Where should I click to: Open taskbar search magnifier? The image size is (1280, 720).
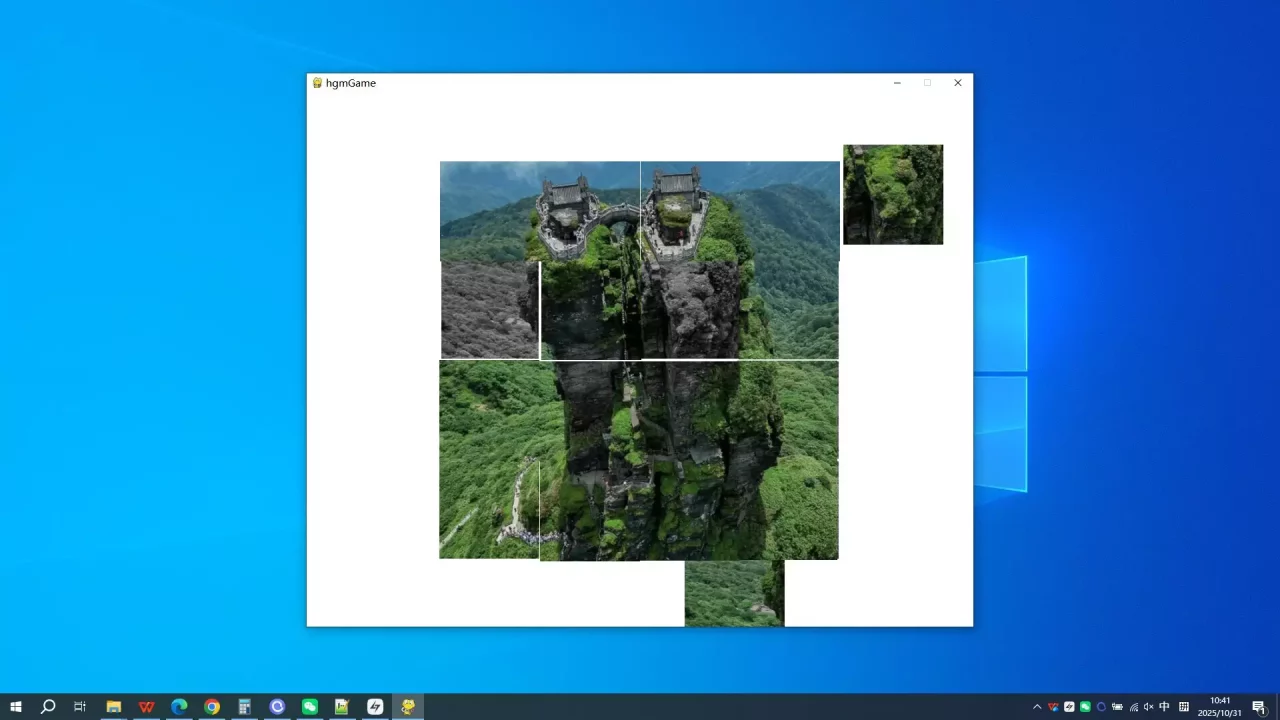pyautogui.click(x=48, y=707)
